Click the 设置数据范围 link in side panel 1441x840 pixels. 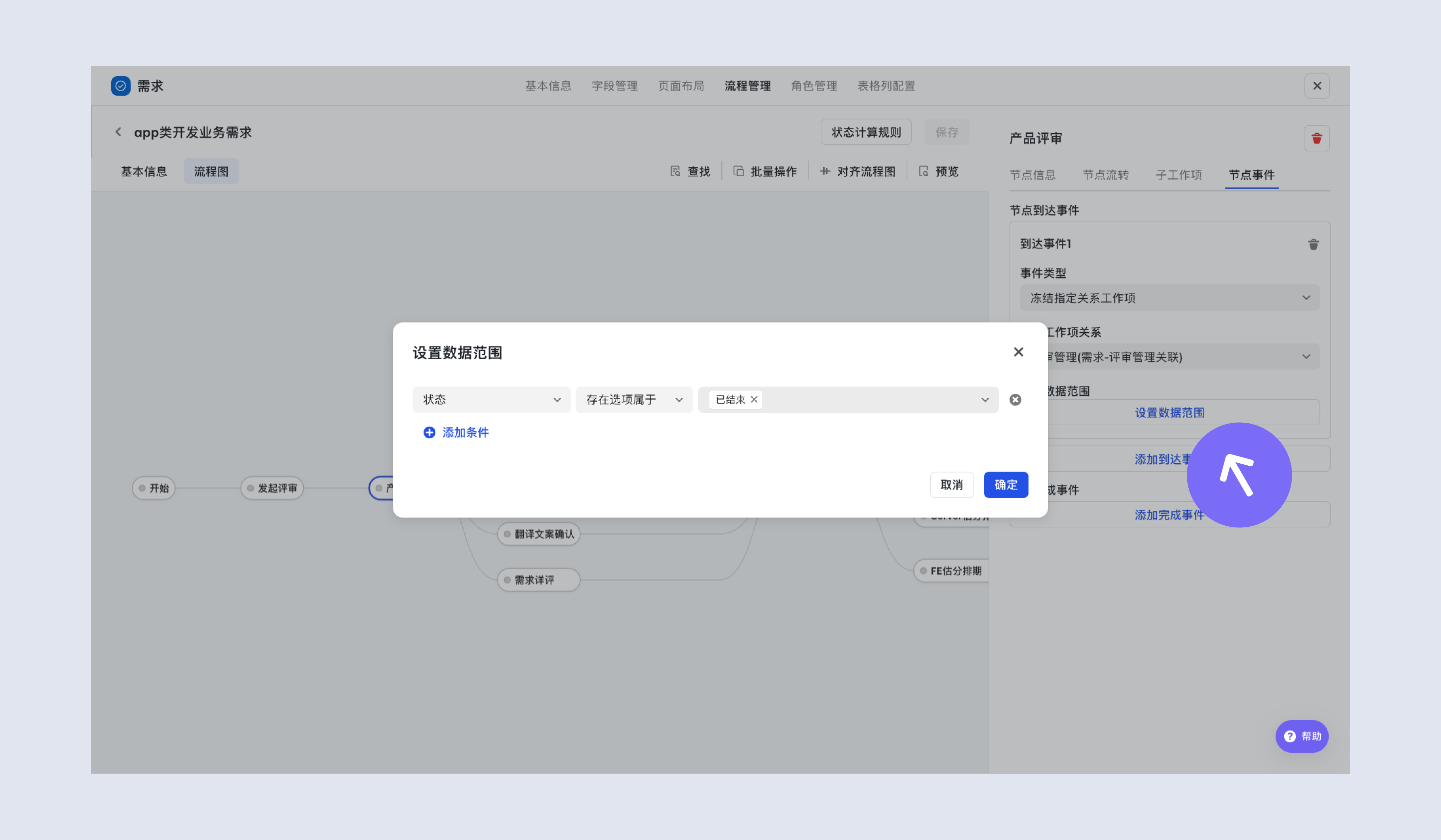click(x=1169, y=412)
